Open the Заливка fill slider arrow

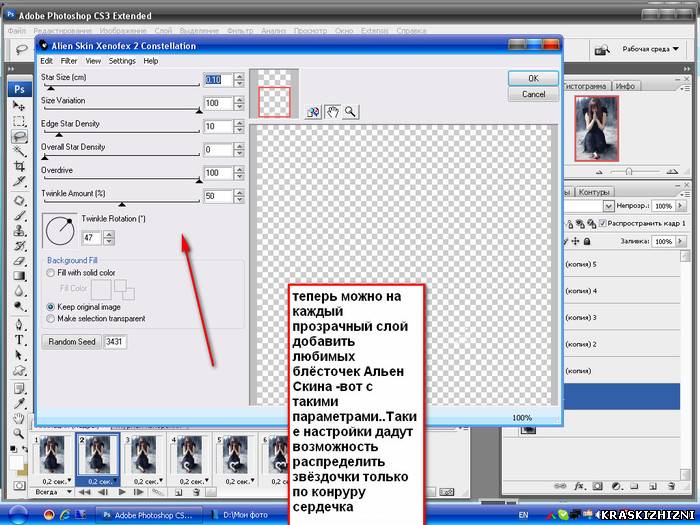click(681, 241)
